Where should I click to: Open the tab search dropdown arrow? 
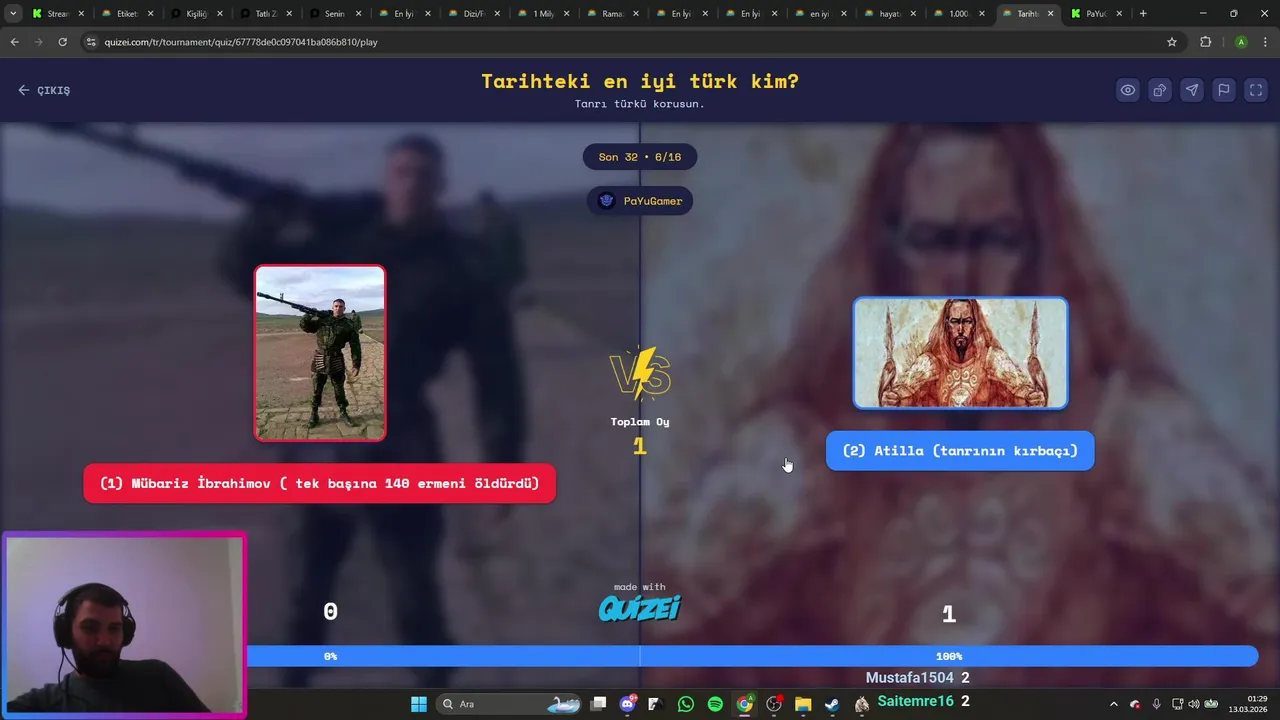click(x=13, y=14)
